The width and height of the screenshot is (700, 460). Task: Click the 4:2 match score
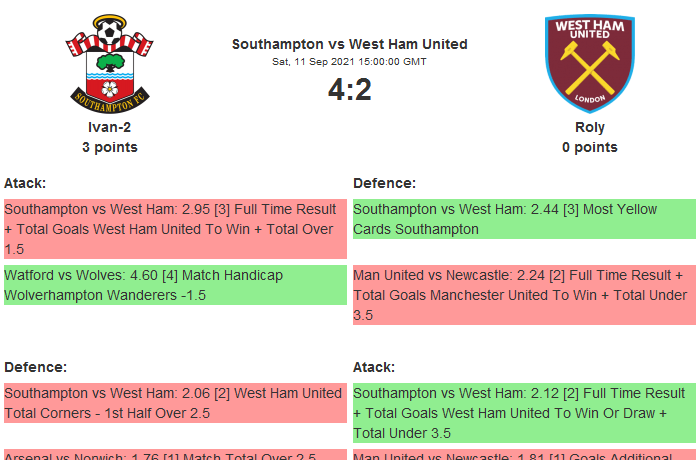pos(349,90)
